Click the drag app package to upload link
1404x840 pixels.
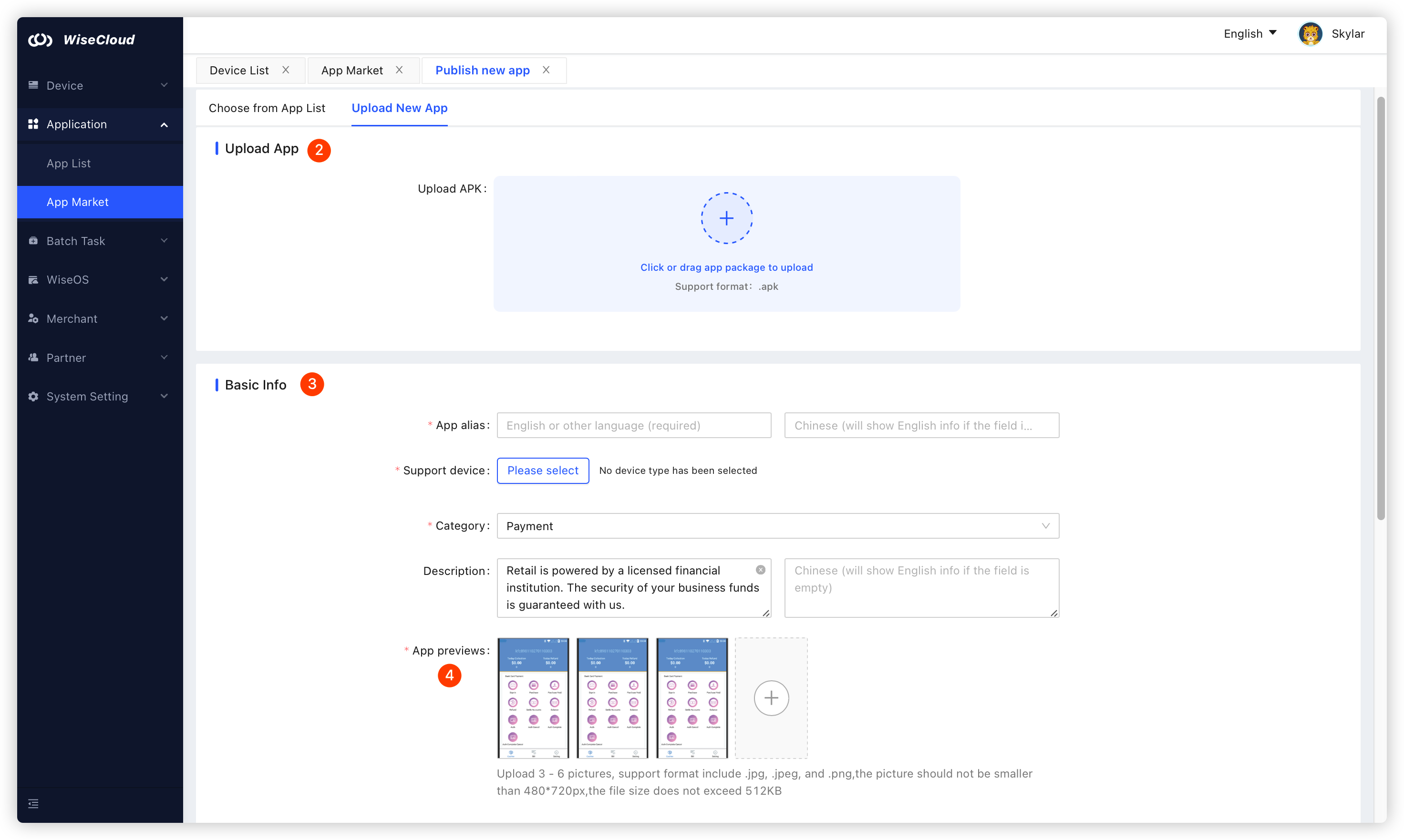coord(726,267)
